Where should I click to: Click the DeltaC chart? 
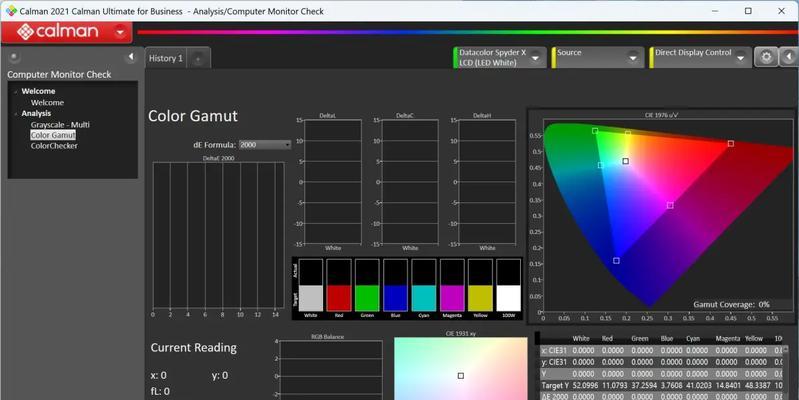[410, 182]
